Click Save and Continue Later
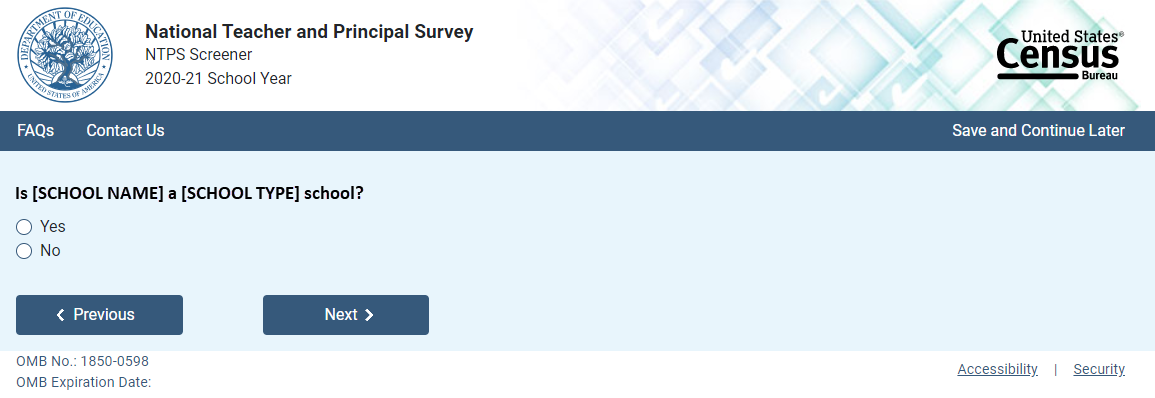 coord(1038,130)
